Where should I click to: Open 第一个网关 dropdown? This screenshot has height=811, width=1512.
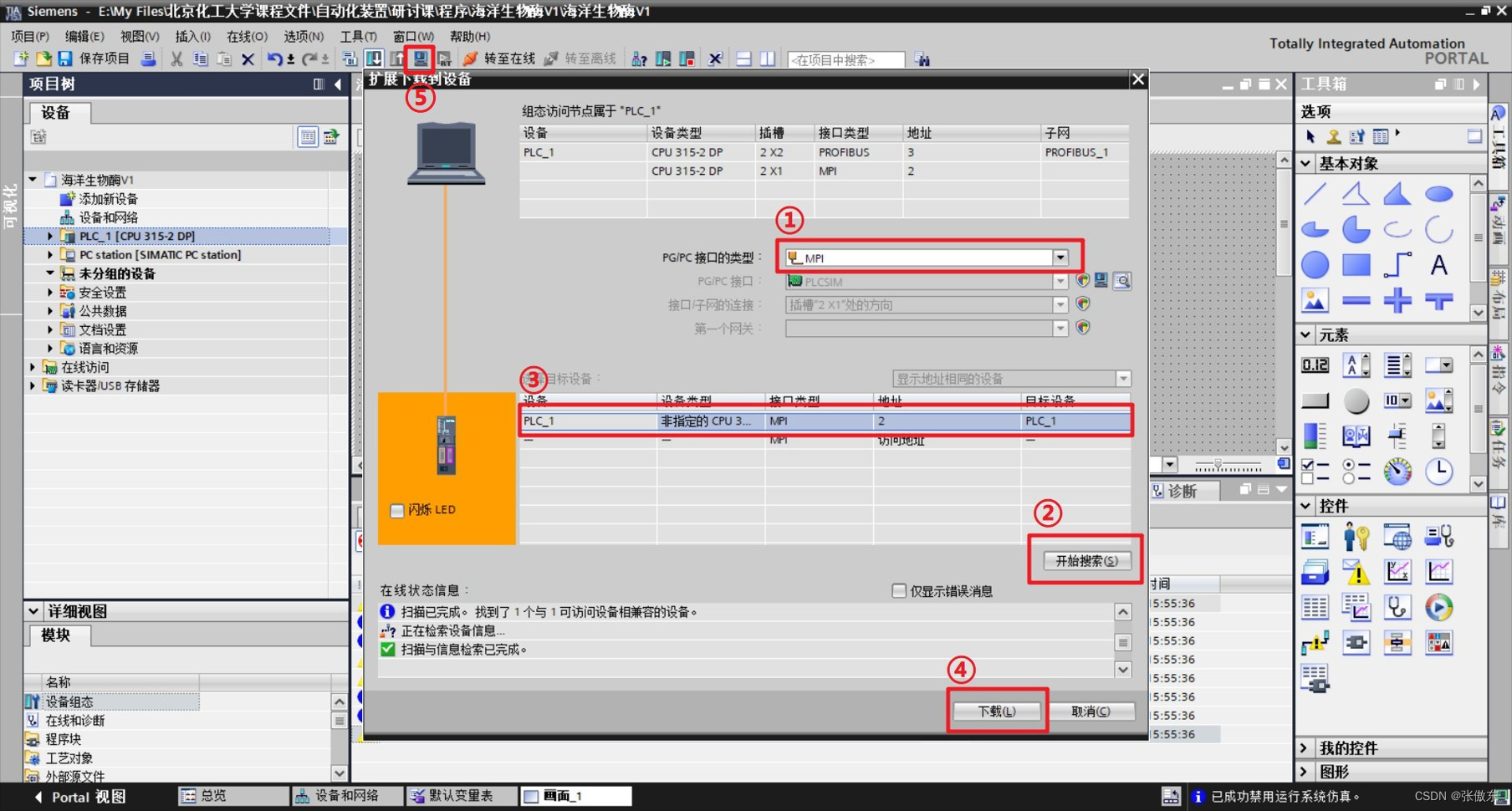click(x=1060, y=328)
